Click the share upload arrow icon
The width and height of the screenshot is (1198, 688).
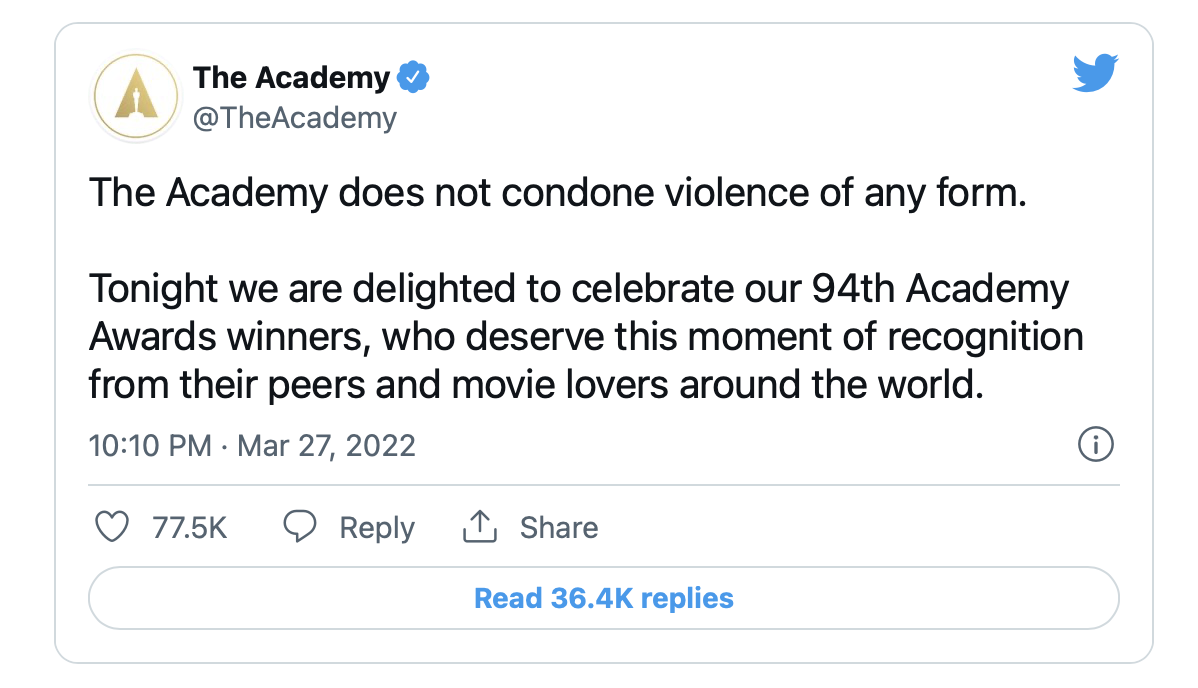[x=480, y=526]
